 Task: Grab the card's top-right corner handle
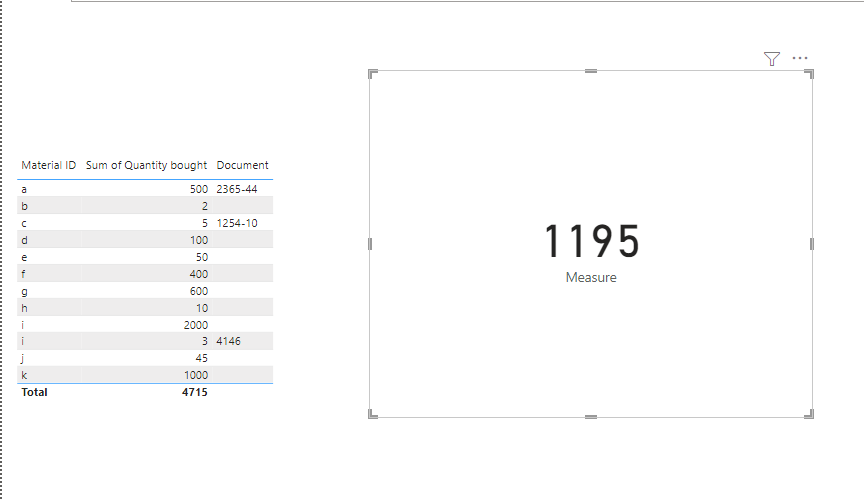809,74
